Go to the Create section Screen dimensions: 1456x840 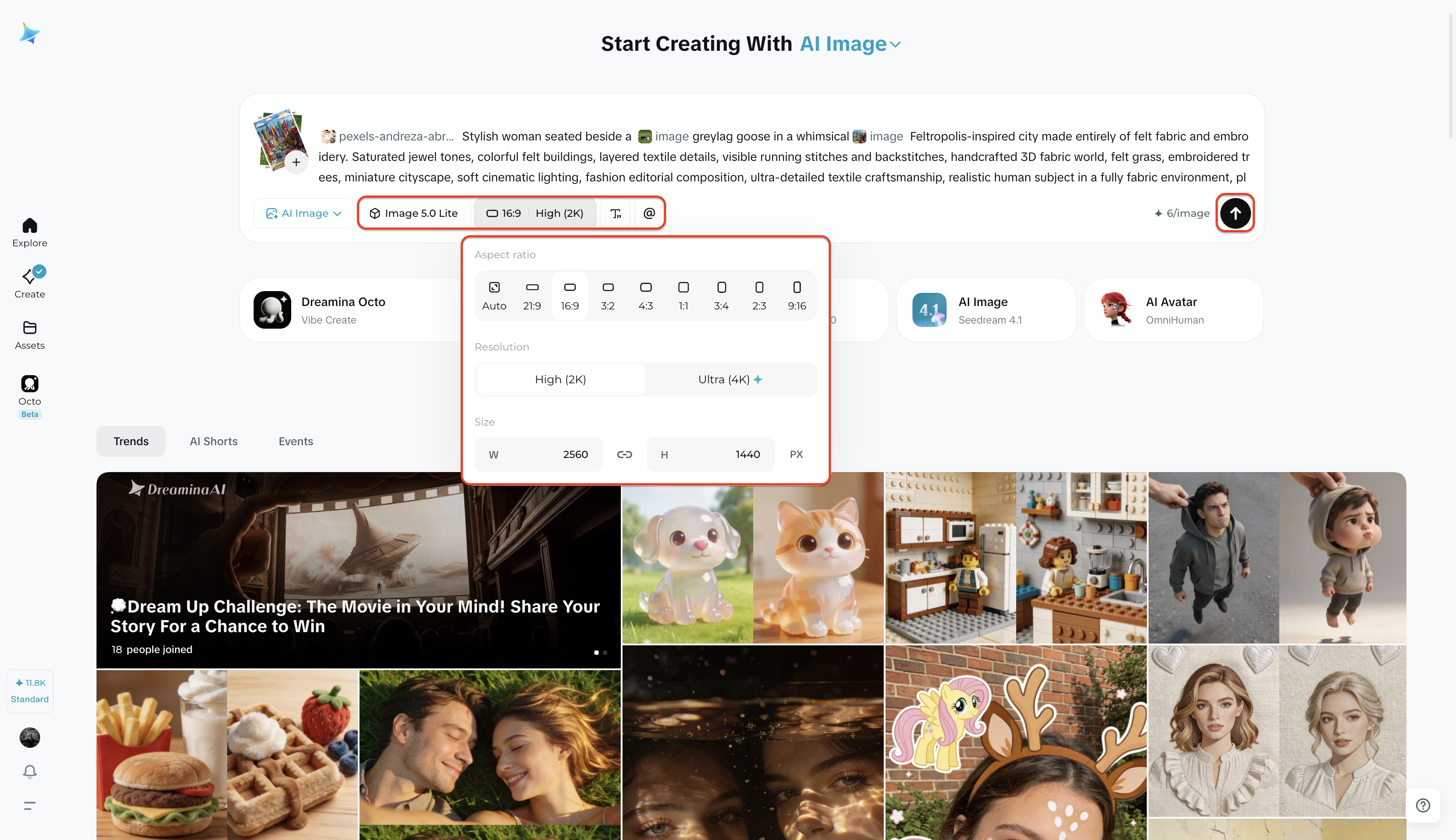29,283
